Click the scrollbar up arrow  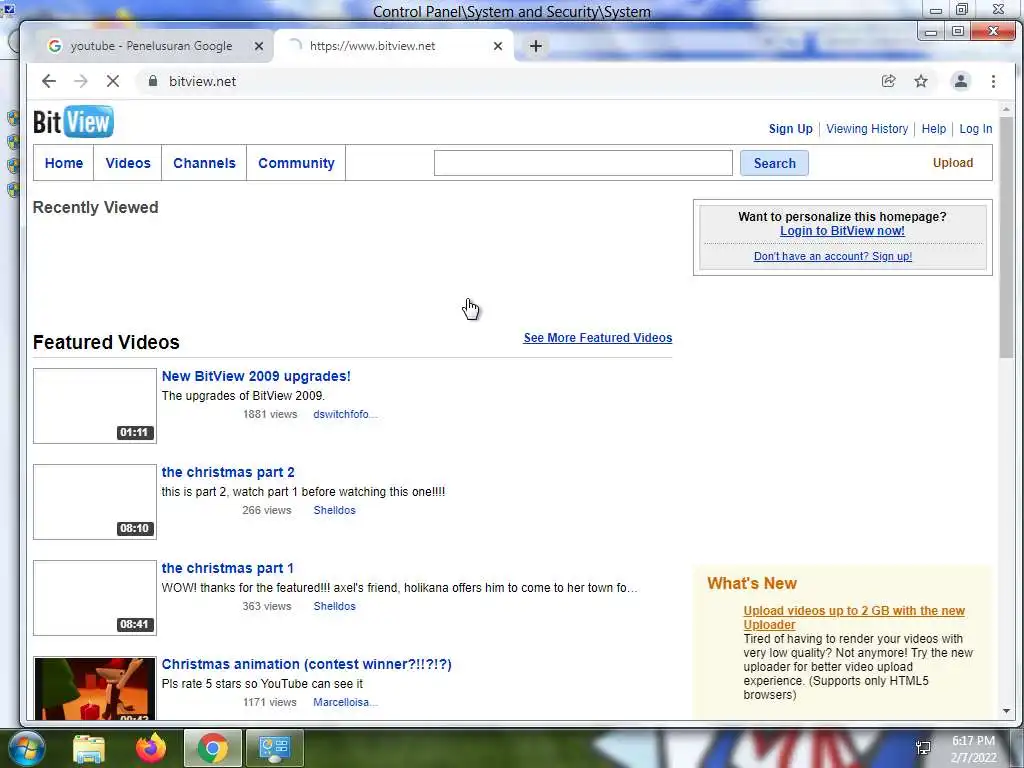click(x=1006, y=109)
